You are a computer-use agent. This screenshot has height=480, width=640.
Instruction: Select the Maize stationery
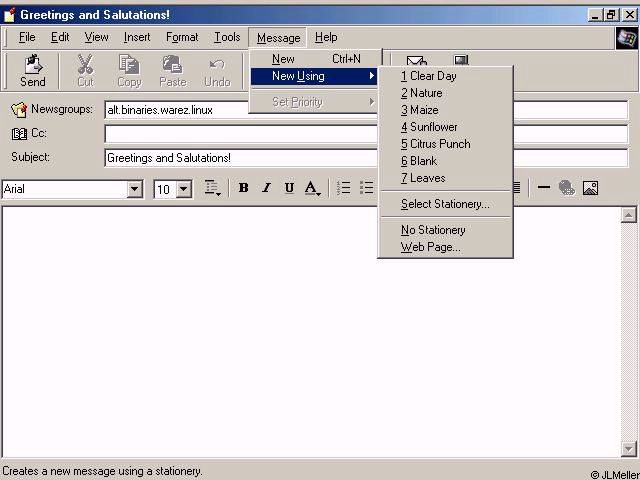pyautogui.click(x=445, y=110)
